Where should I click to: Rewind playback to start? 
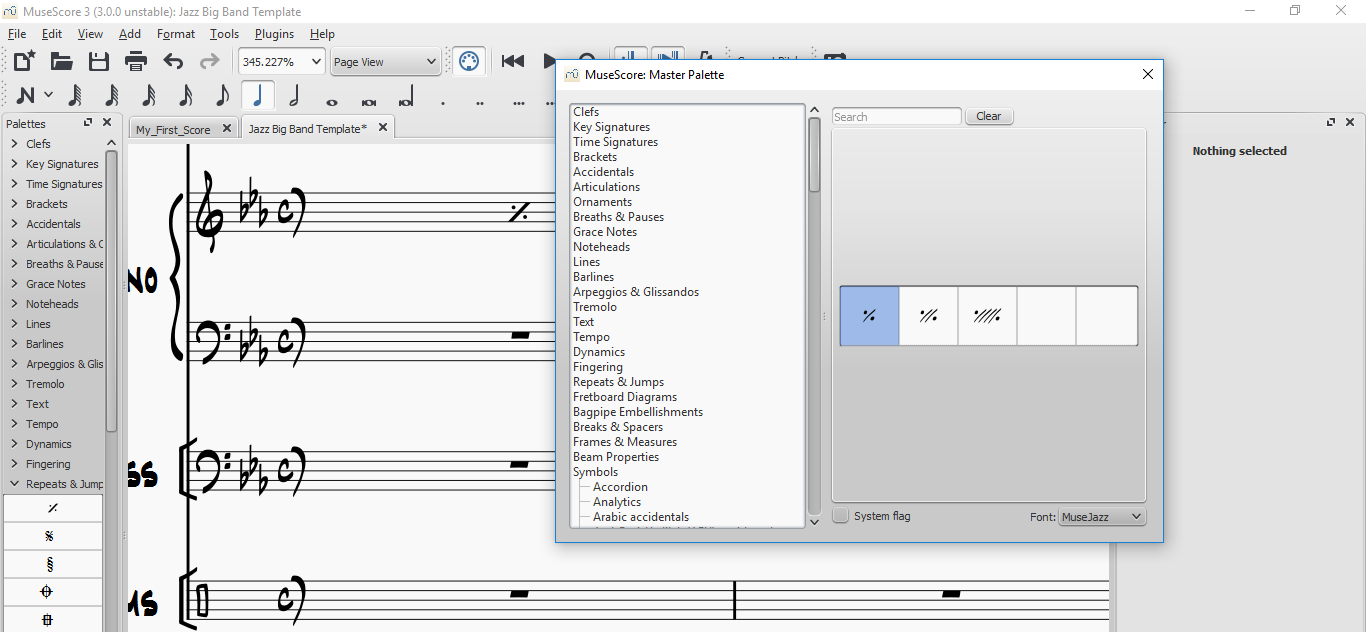[x=513, y=61]
